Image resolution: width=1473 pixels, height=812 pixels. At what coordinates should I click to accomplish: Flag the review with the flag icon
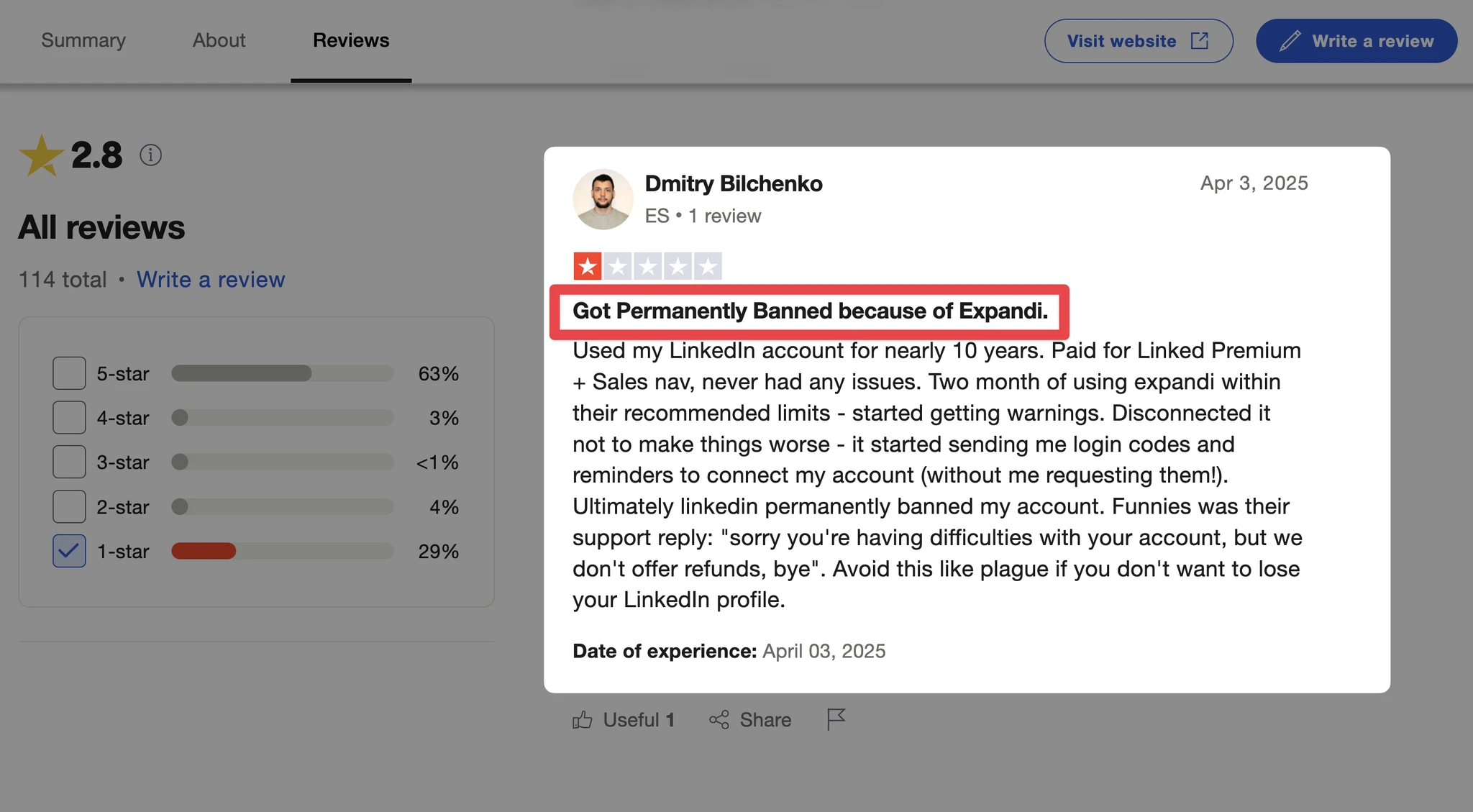[836, 719]
